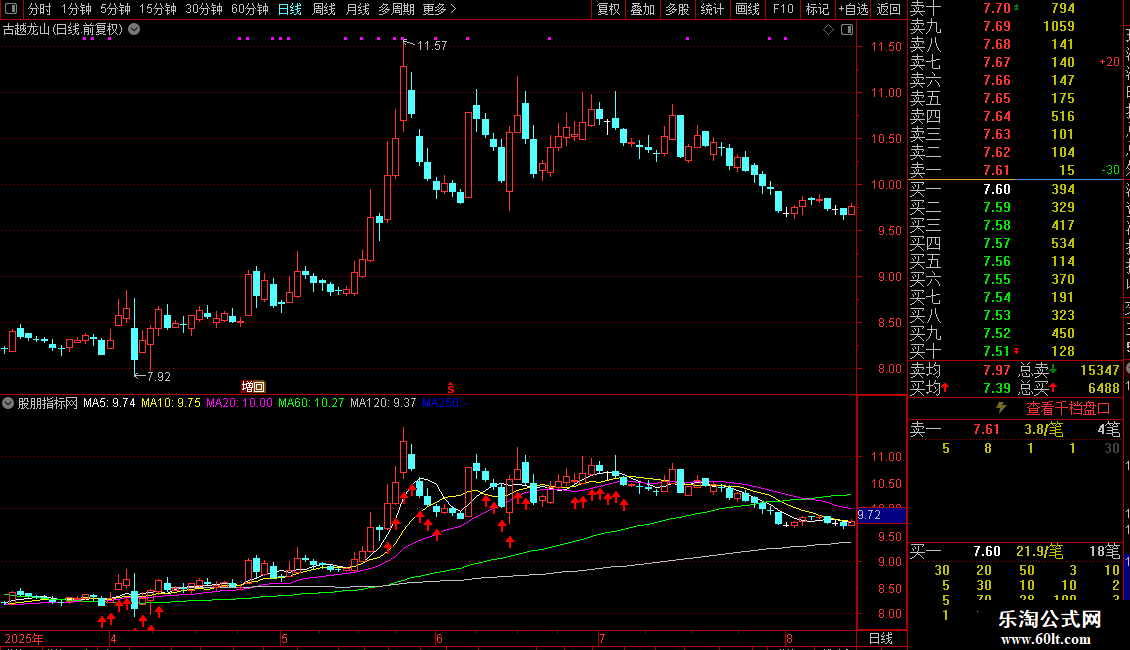Expand the 更多 periods menu
Viewport: 1130px width, 650px height.
pos(440,9)
